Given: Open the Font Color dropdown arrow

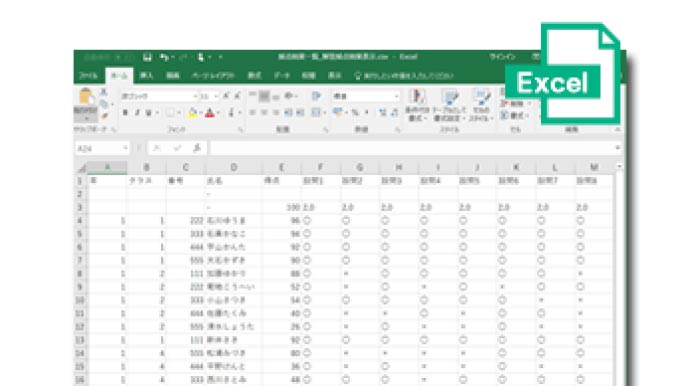Looking at the screenshot, I should coord(218,113).
